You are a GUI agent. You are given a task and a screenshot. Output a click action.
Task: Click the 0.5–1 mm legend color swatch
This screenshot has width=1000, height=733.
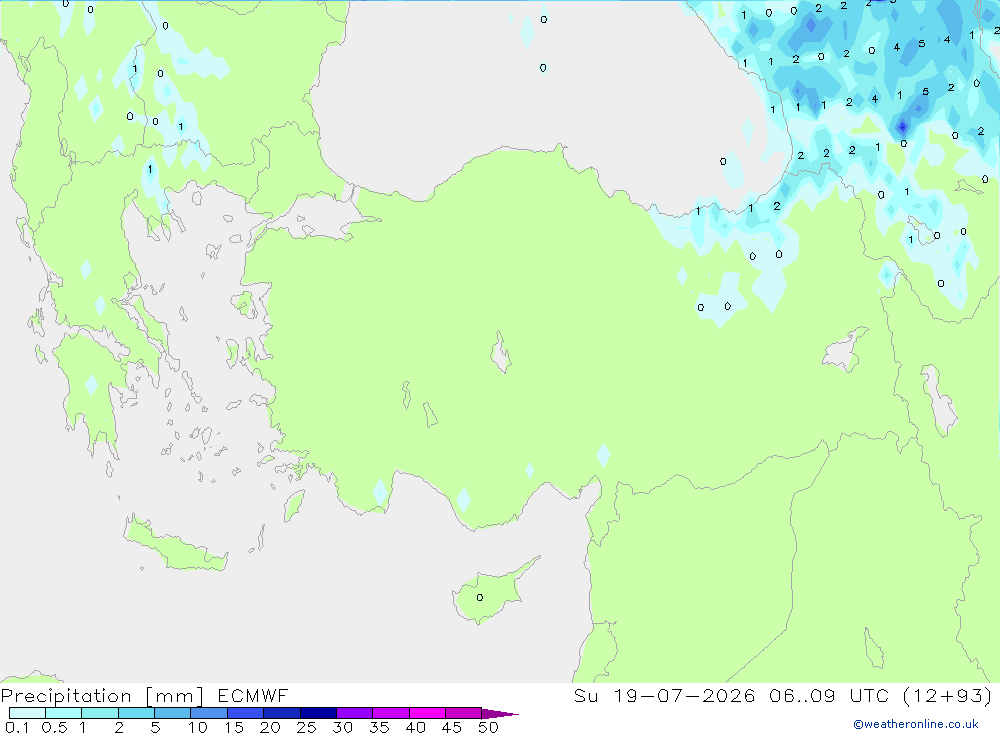(64, 713)
